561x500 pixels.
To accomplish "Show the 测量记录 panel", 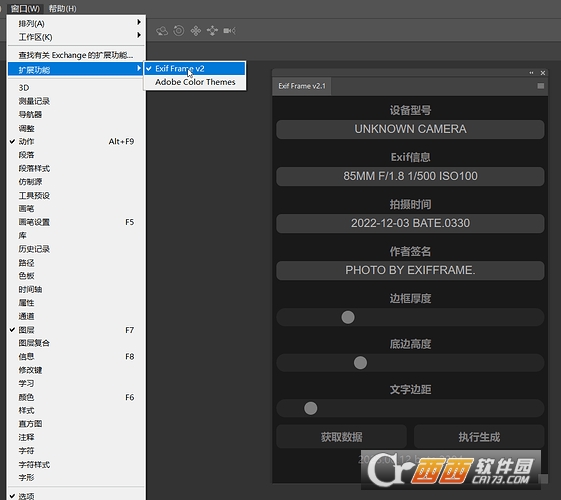I will tap(76, 101).
